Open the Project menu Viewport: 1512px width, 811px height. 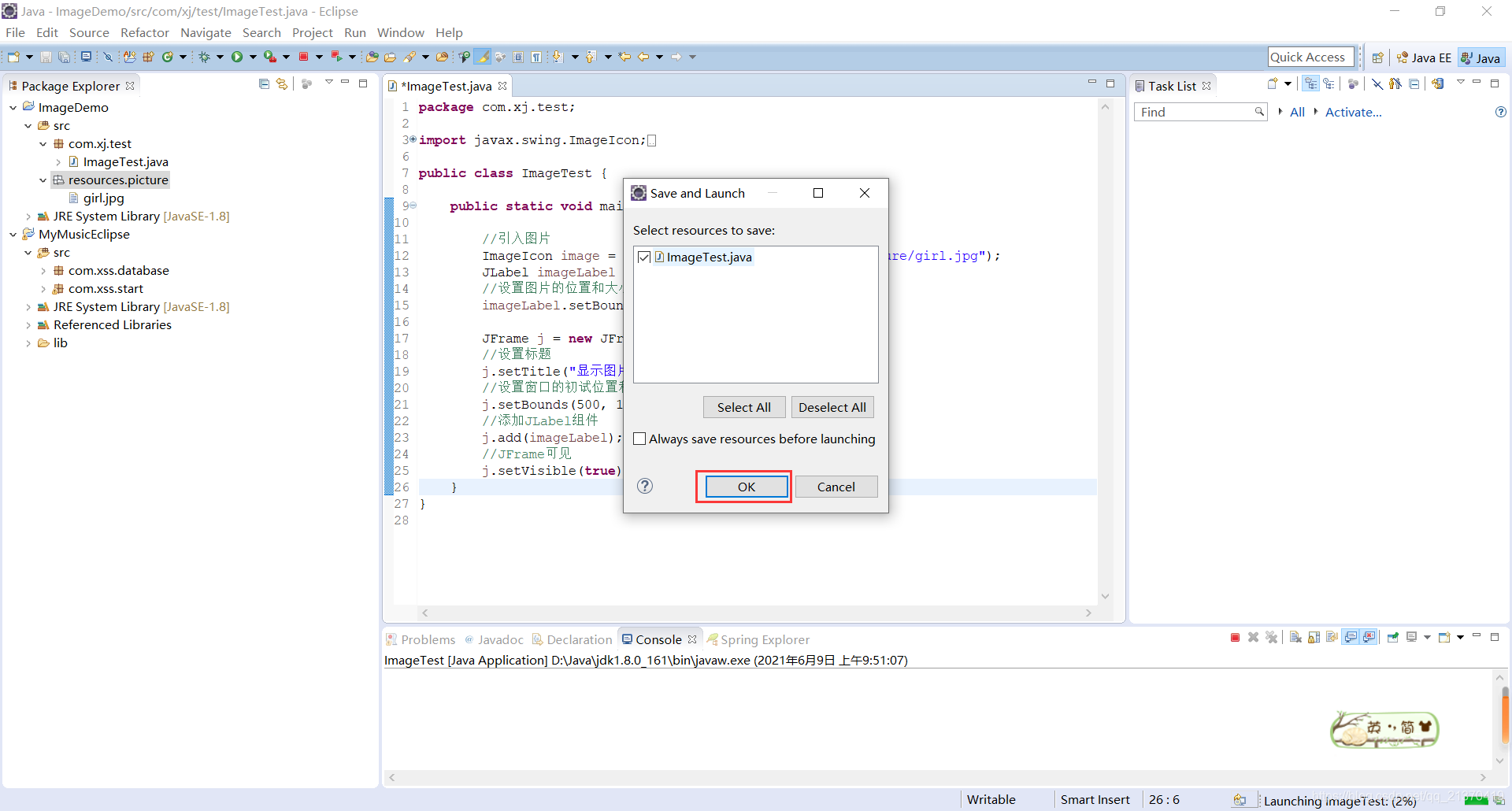[x=313, y=33]
